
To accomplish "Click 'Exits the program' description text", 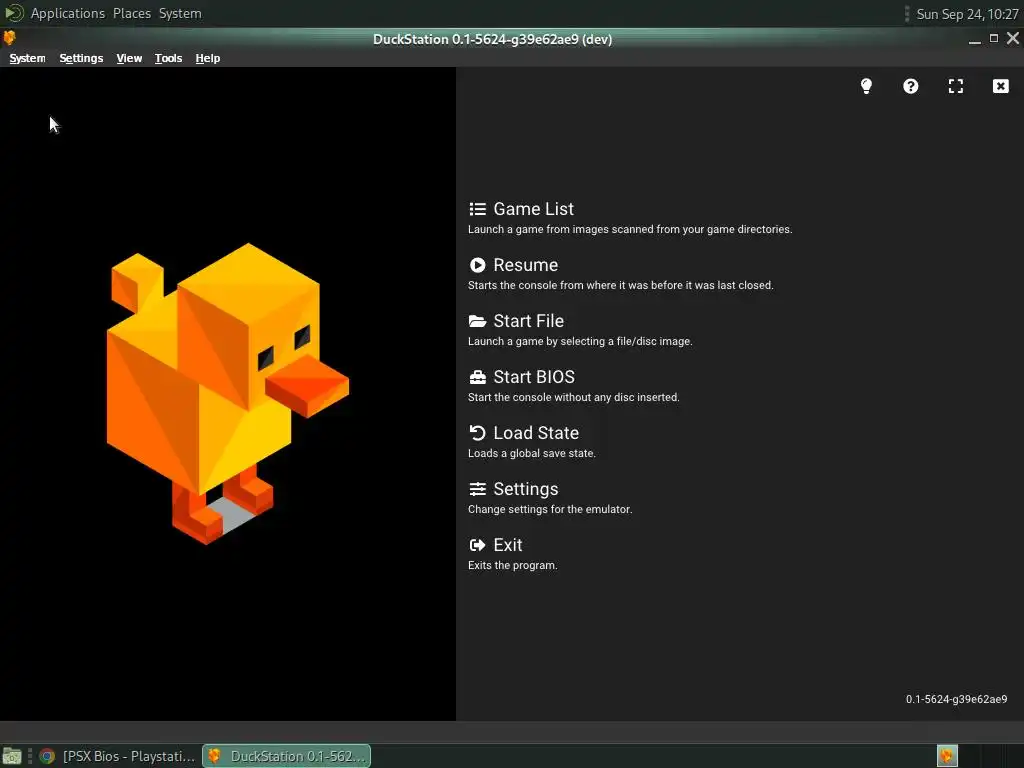I will pos(513,566).
